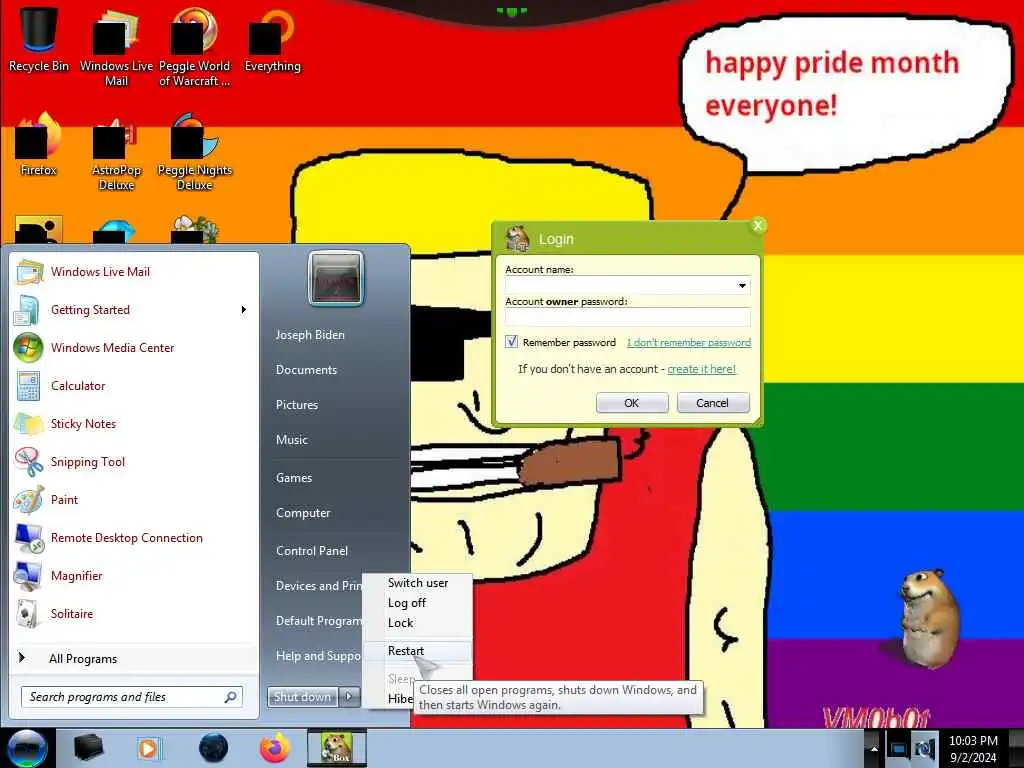The width and height of the screenshot is (1024, 768).
Task: Click the "create it here!" link
Action: [701, 369]
